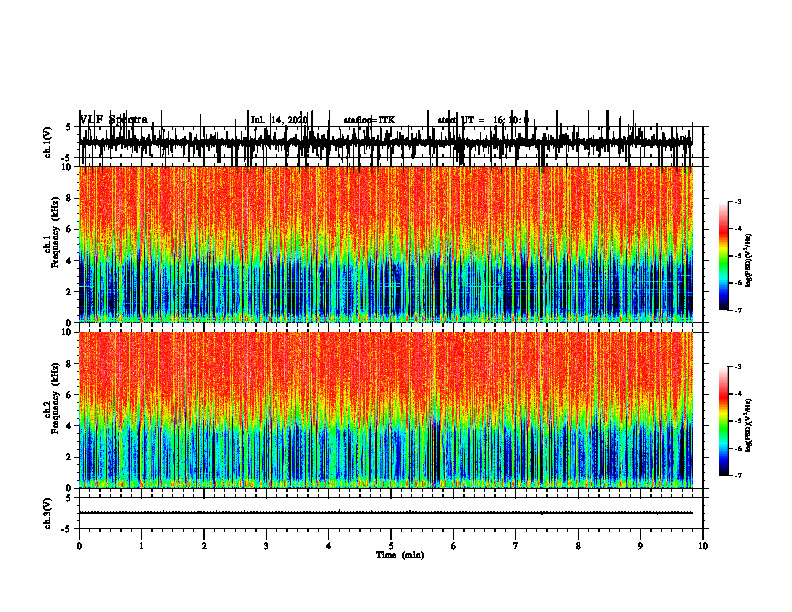Click the "-7" tick on ch.2 colorbar
The width and height of the screenshot is (792, 612).
click(x=738, y=476)
